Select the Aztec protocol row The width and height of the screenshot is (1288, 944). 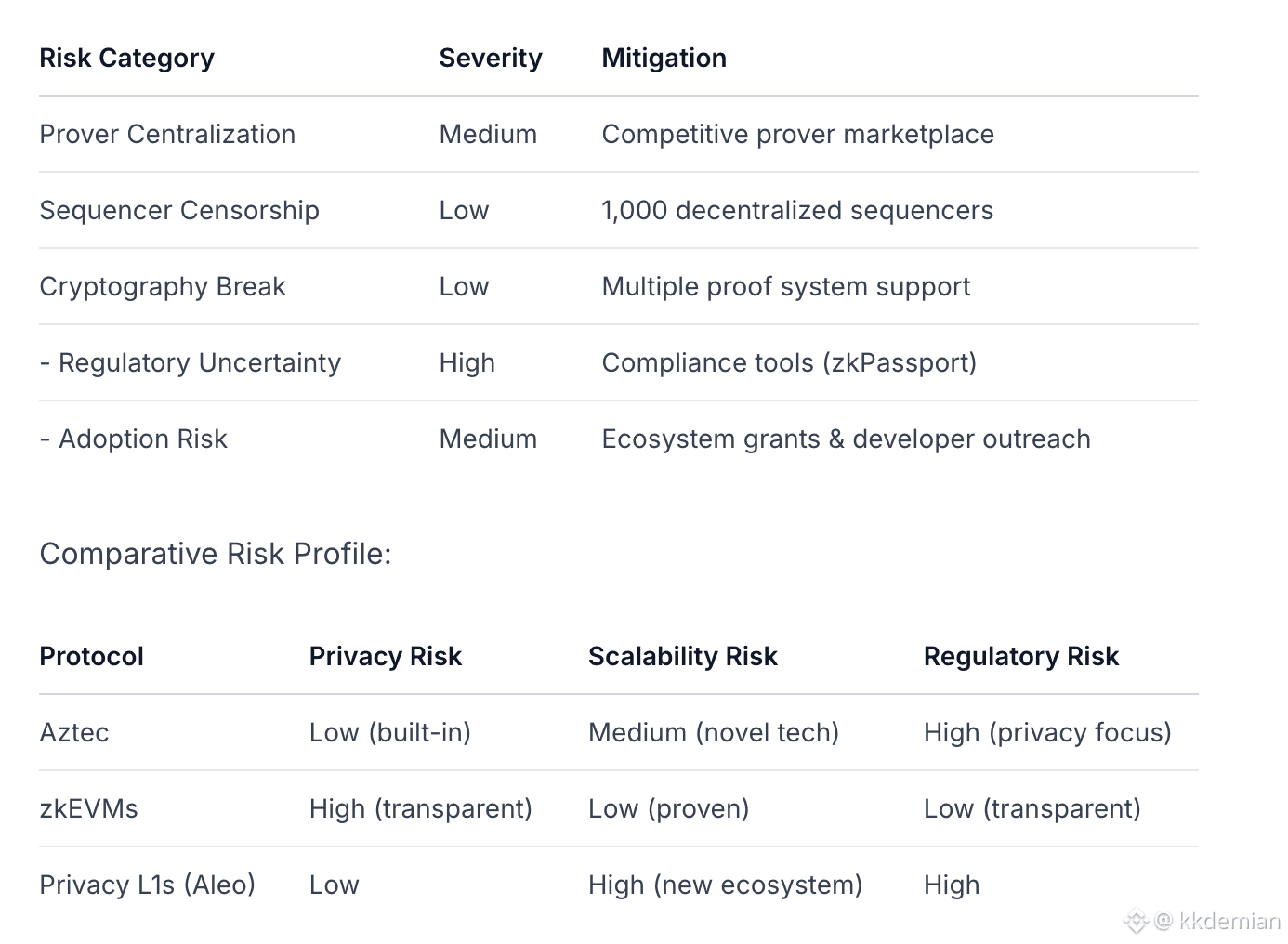[x=74, y=733]
